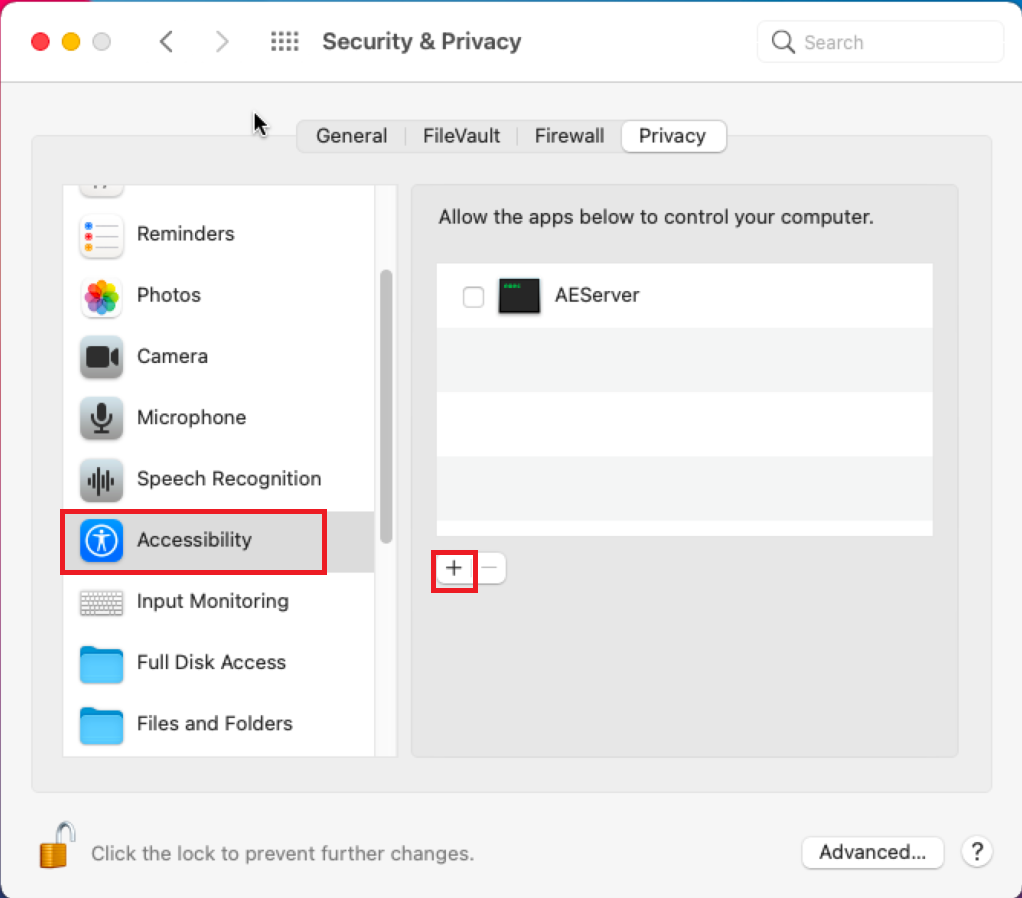
Task: Select Full Disk Access folder icon
Action: [101, 663]
